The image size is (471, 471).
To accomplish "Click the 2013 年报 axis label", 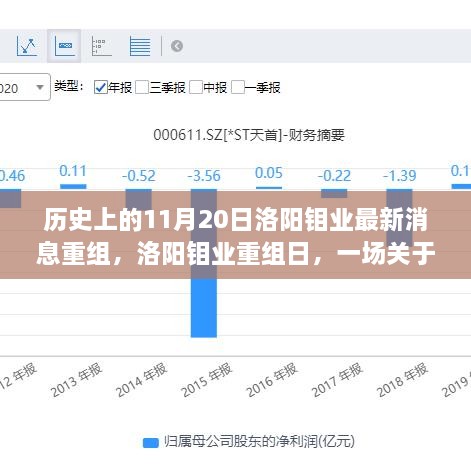I will pyautogui.click(x=76, y=380).
